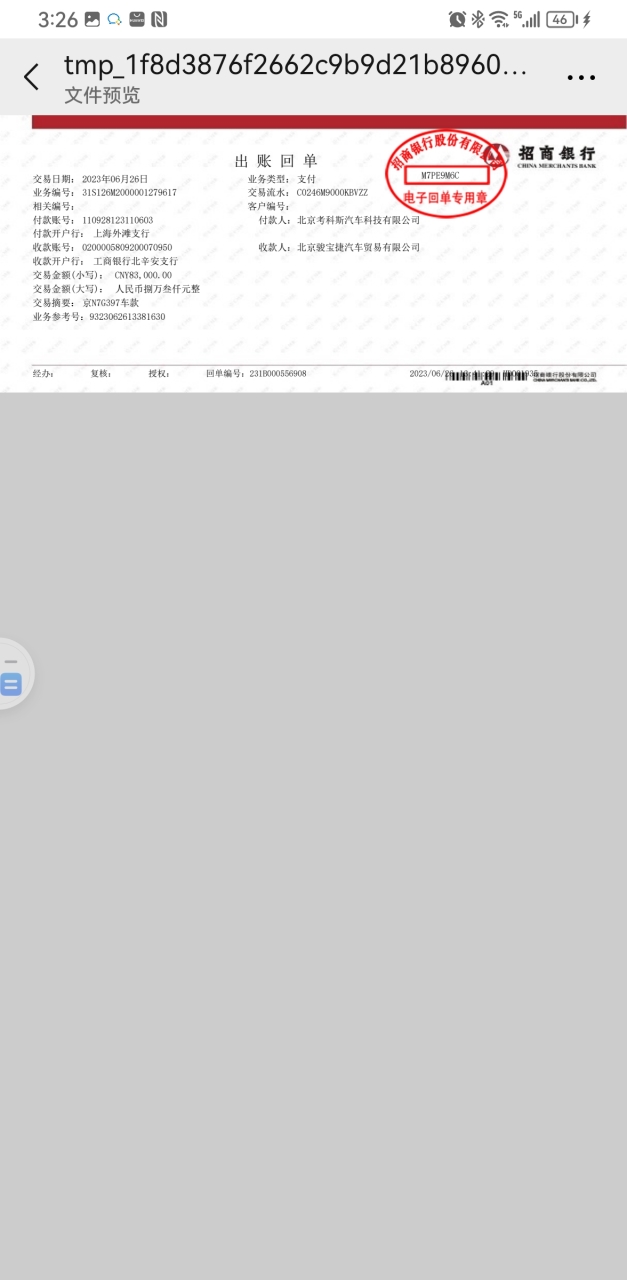
Task: Tap payer name 北京考科斯汽车科技有限公司
Action: pyautogui.click(x=358, y=220)
